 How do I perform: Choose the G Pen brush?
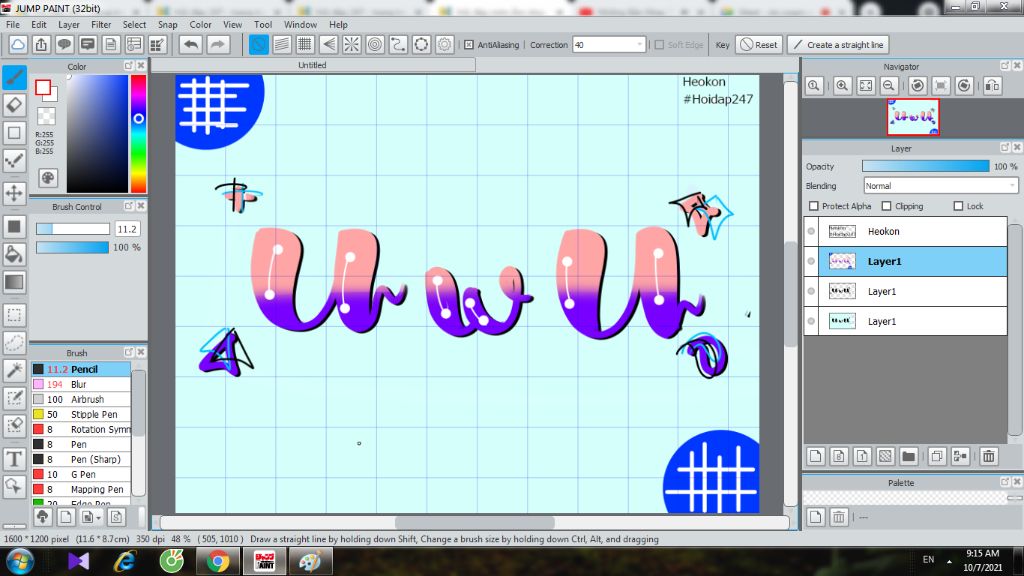pos(81,474)
